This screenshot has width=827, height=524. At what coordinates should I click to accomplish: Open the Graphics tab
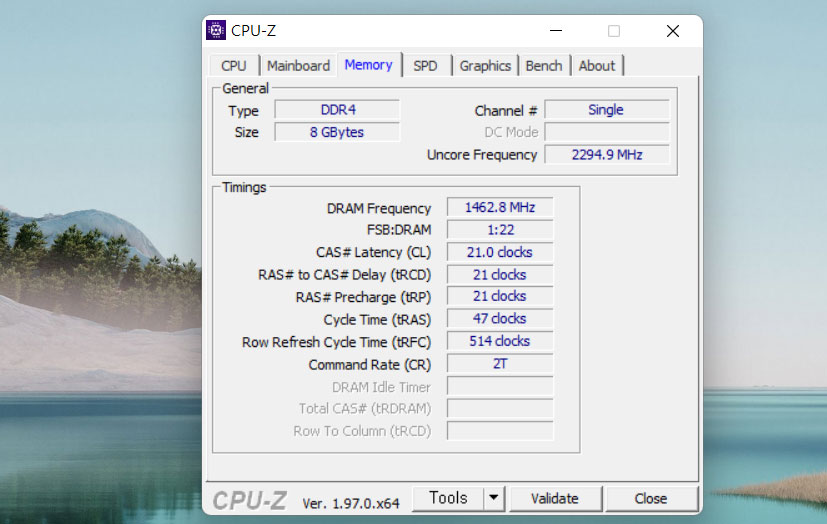click(x=485, y=66)
